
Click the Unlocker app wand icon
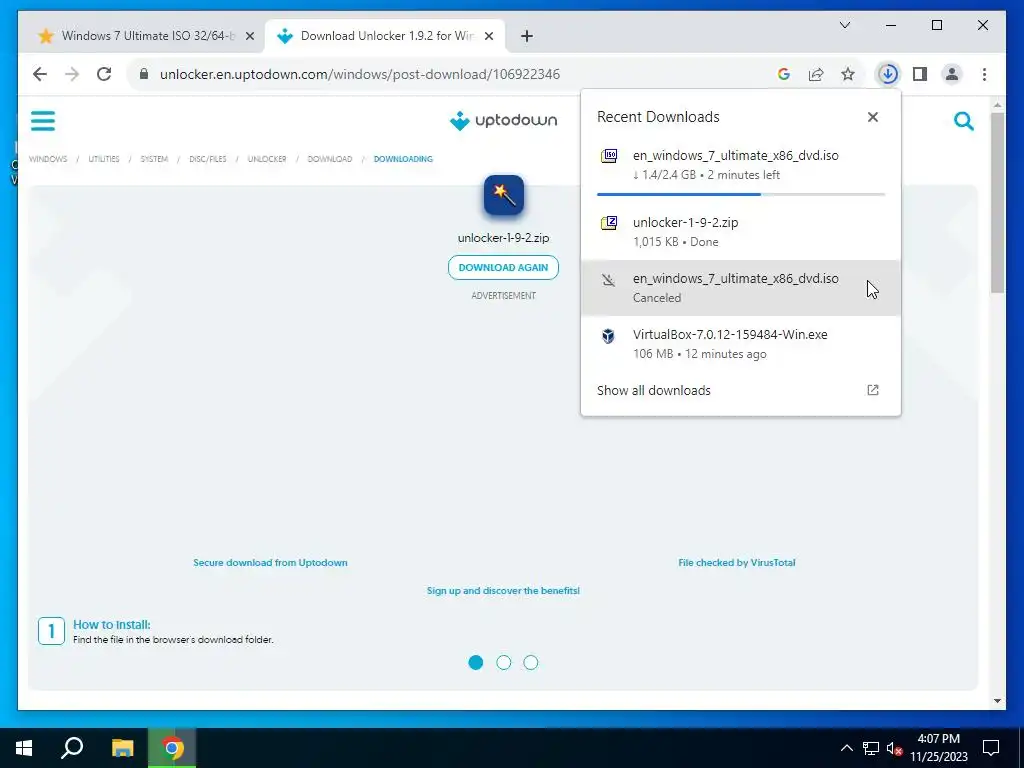coord(504,195)
